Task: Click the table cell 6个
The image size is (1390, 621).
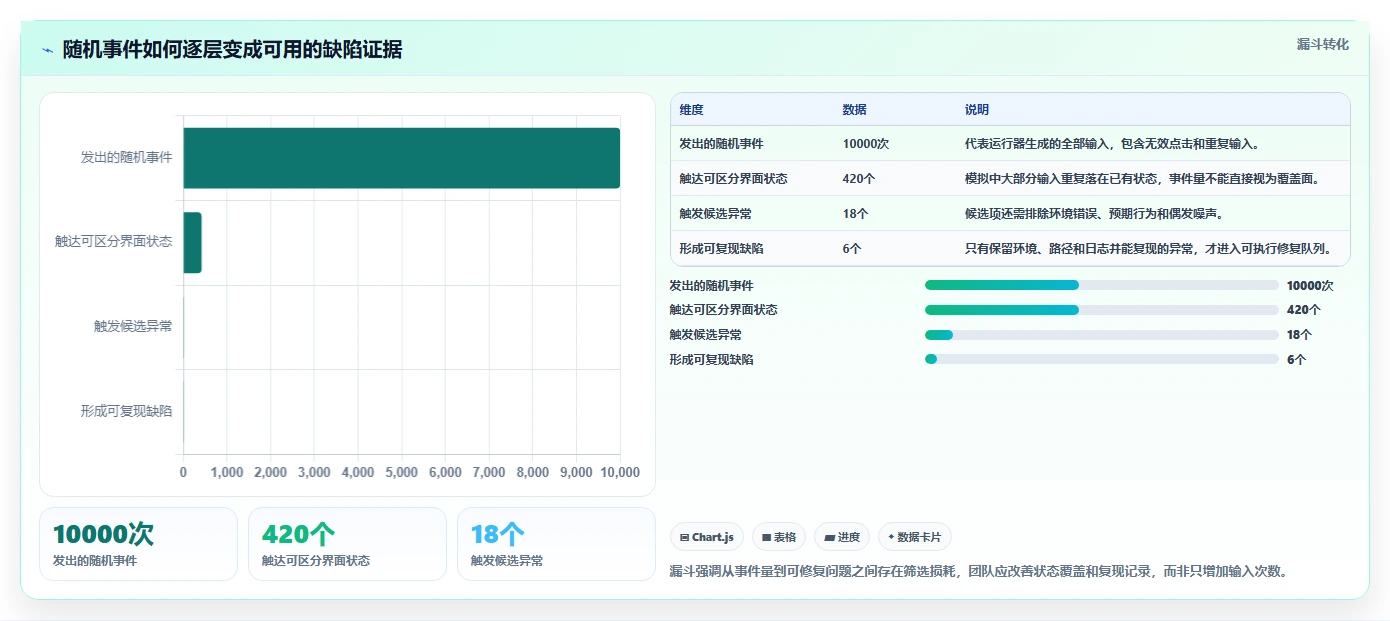Action: click(852, 249)
